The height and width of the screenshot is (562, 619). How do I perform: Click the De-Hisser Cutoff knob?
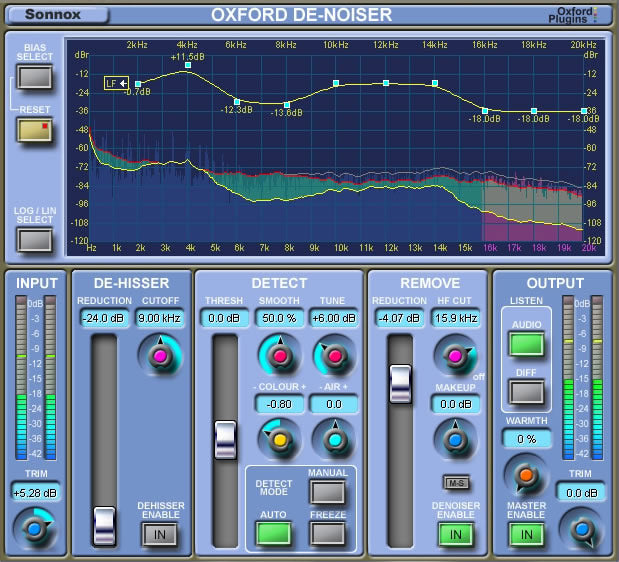[x=158, y=354]
